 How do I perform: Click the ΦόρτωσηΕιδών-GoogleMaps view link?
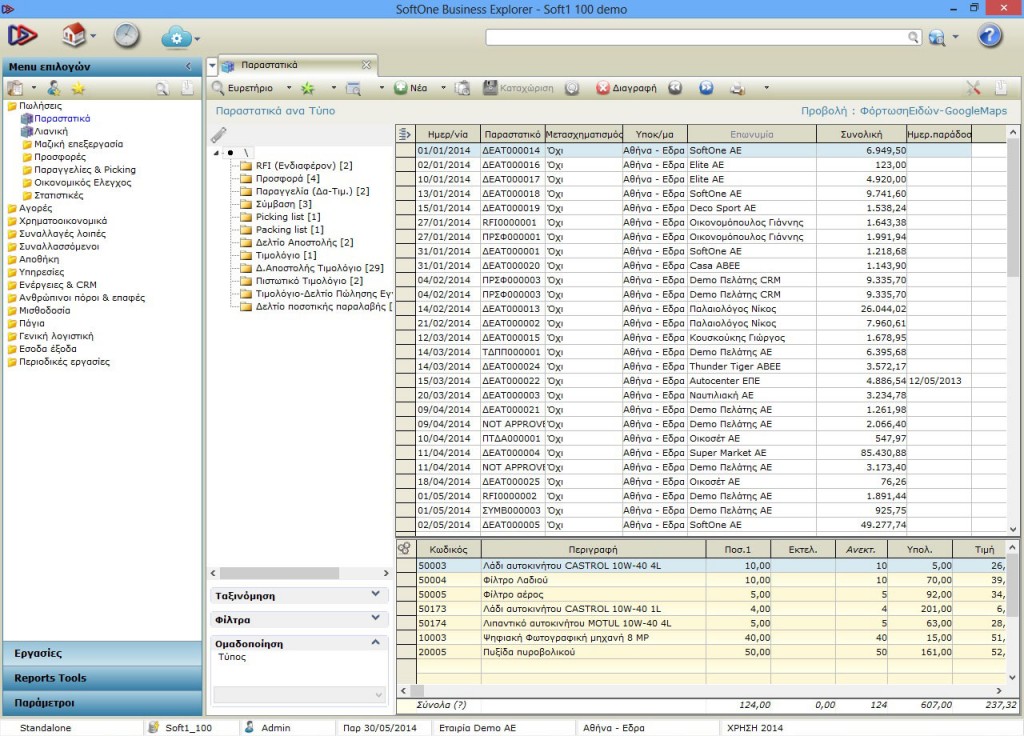point(933,111)
